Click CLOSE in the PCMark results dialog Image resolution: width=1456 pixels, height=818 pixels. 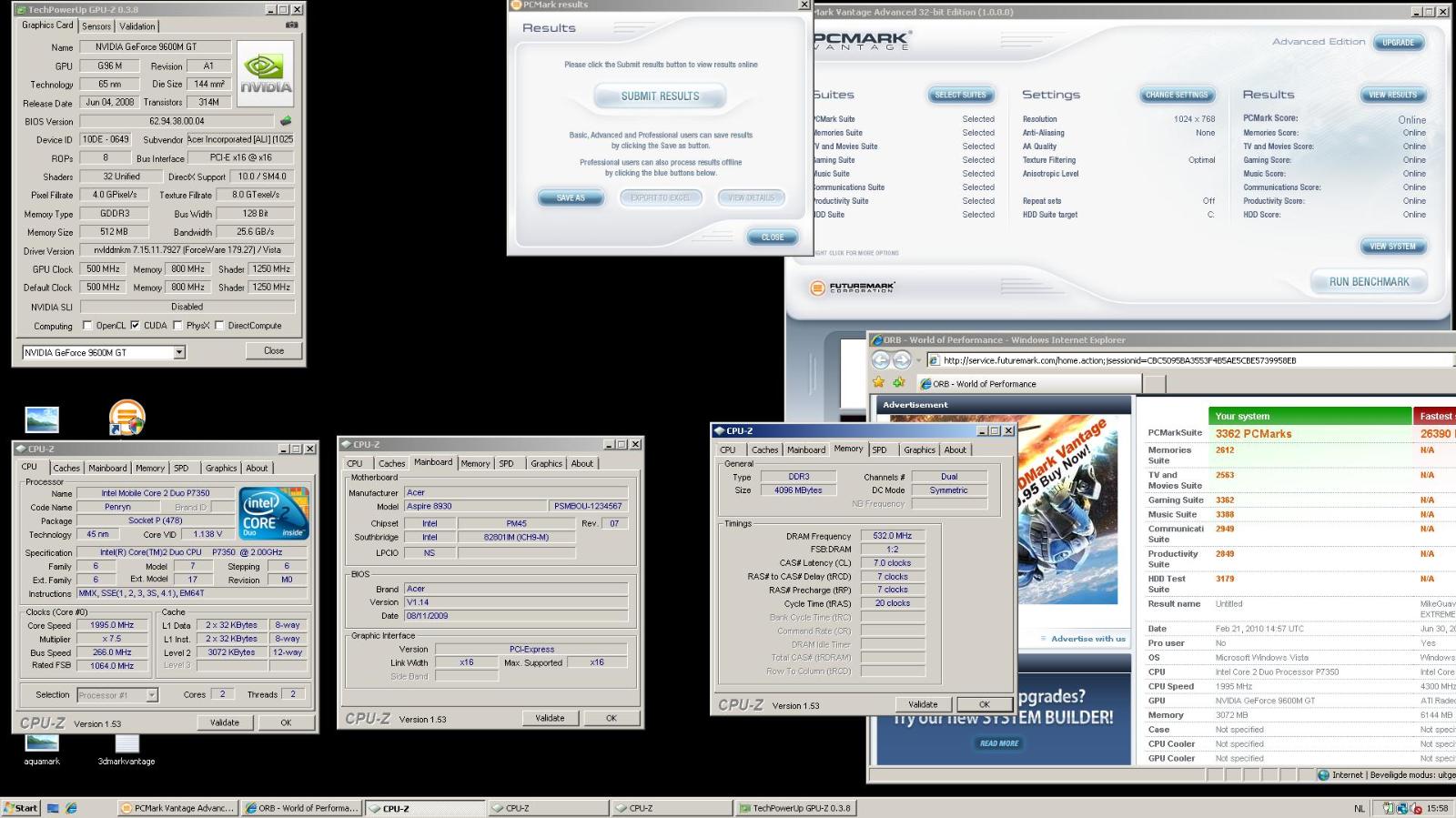click(x=773, y=237)
